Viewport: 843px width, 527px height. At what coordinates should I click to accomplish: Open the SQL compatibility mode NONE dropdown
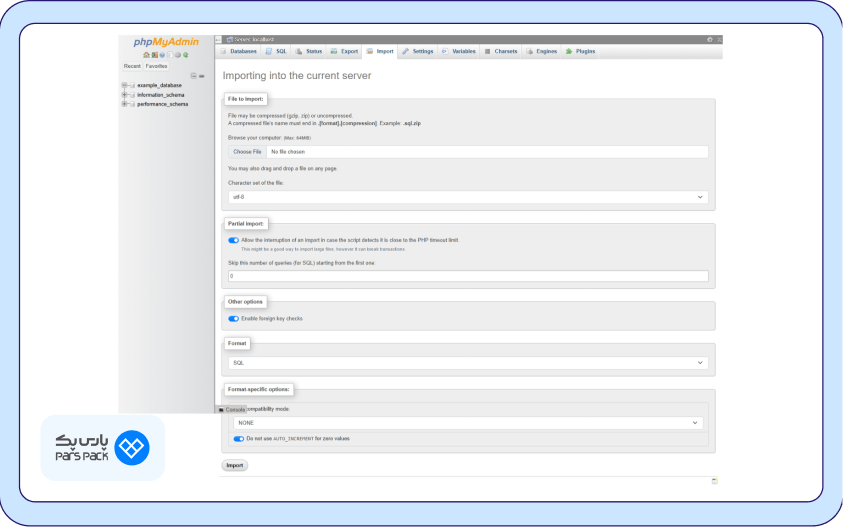point(468,423)
